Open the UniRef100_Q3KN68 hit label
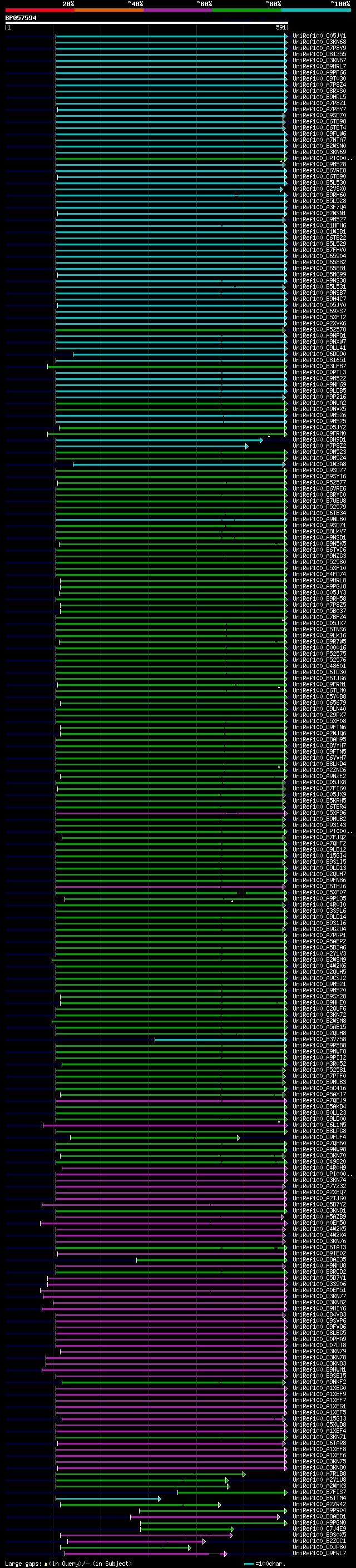 coord(319,42)
